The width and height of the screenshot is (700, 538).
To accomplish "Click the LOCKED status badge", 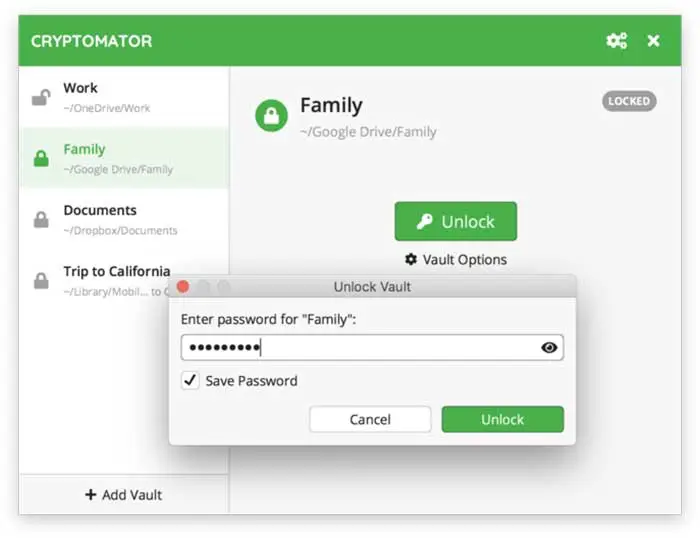I will coord(629,101).
